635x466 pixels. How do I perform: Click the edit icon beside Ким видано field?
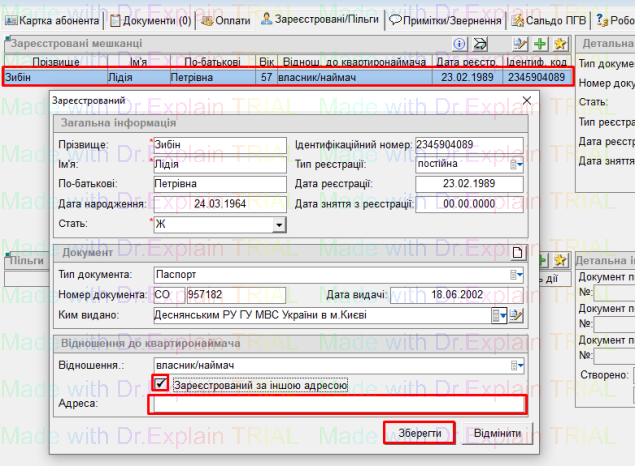click(x=517, y=315)
